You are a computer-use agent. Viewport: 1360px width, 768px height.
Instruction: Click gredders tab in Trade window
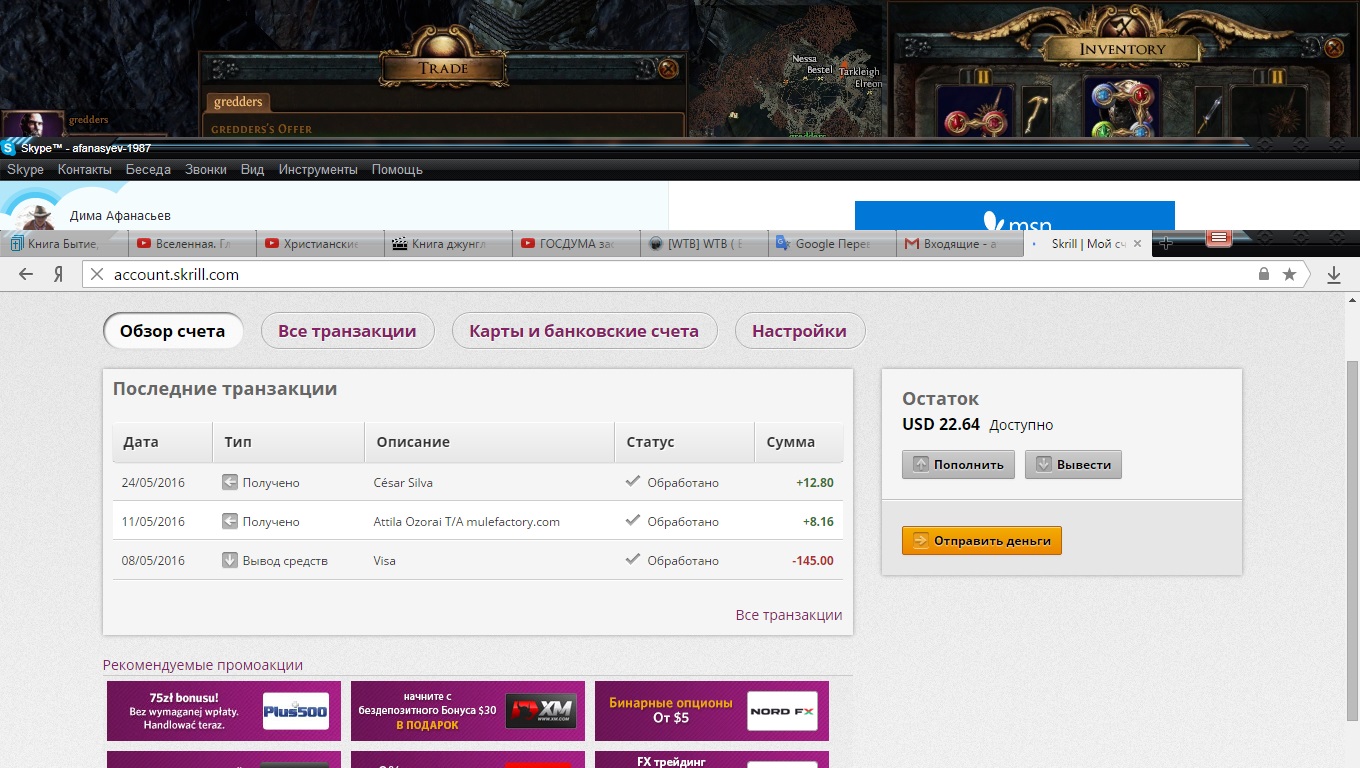click(238, 101)
